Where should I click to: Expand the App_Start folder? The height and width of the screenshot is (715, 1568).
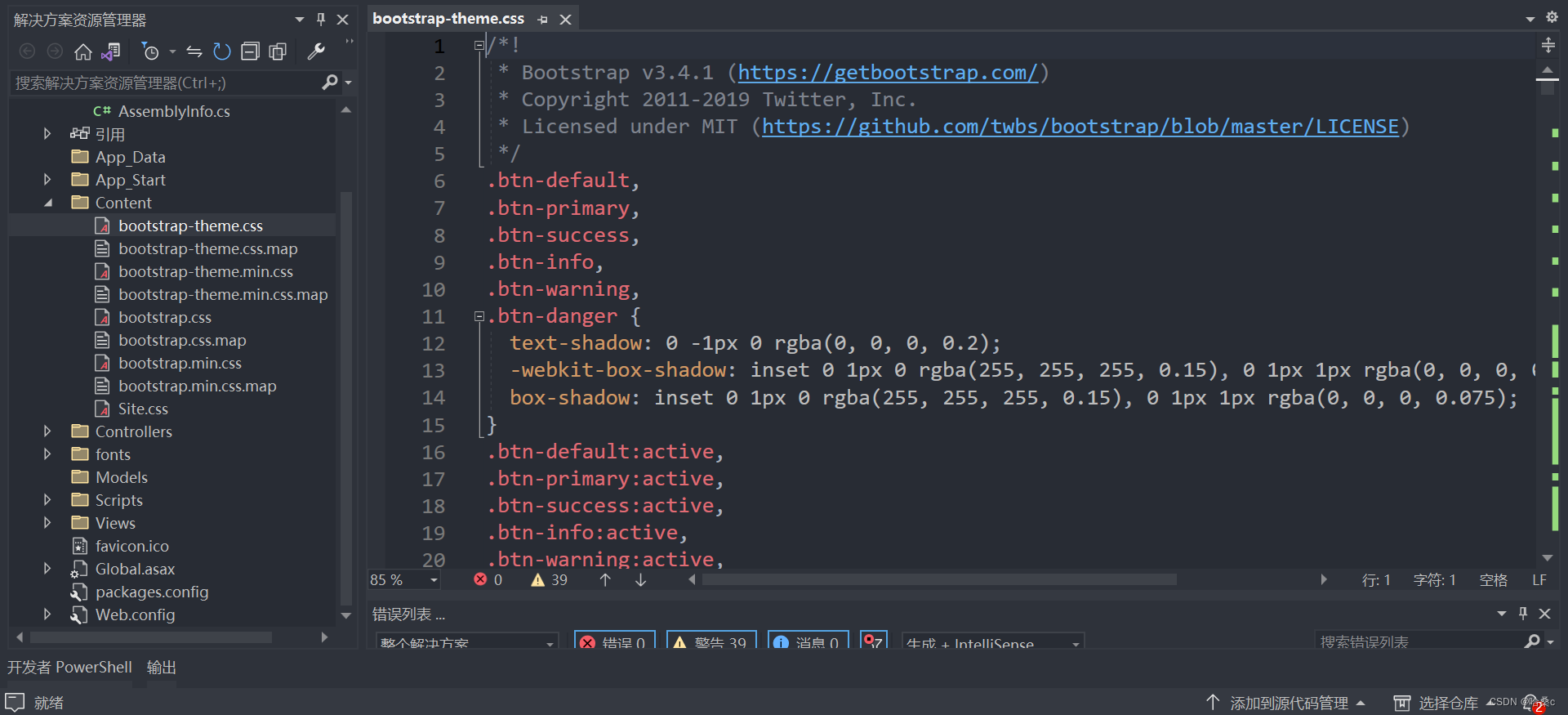[47, 180]
